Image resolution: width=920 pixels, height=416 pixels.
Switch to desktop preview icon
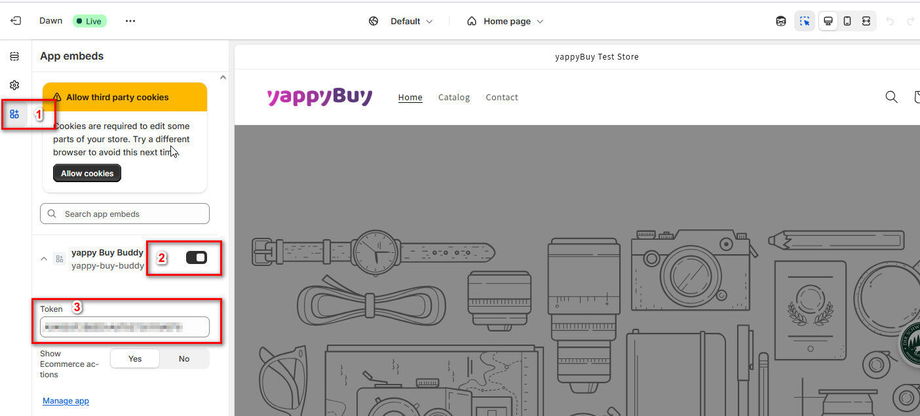[x=828, y=21]
